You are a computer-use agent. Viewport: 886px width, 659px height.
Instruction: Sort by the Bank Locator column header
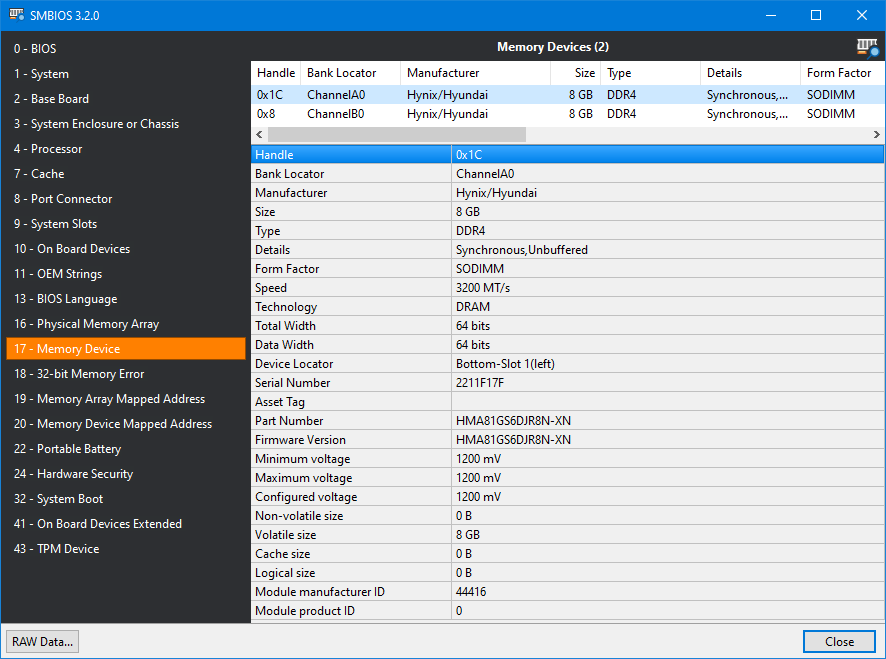coord(350,73)
